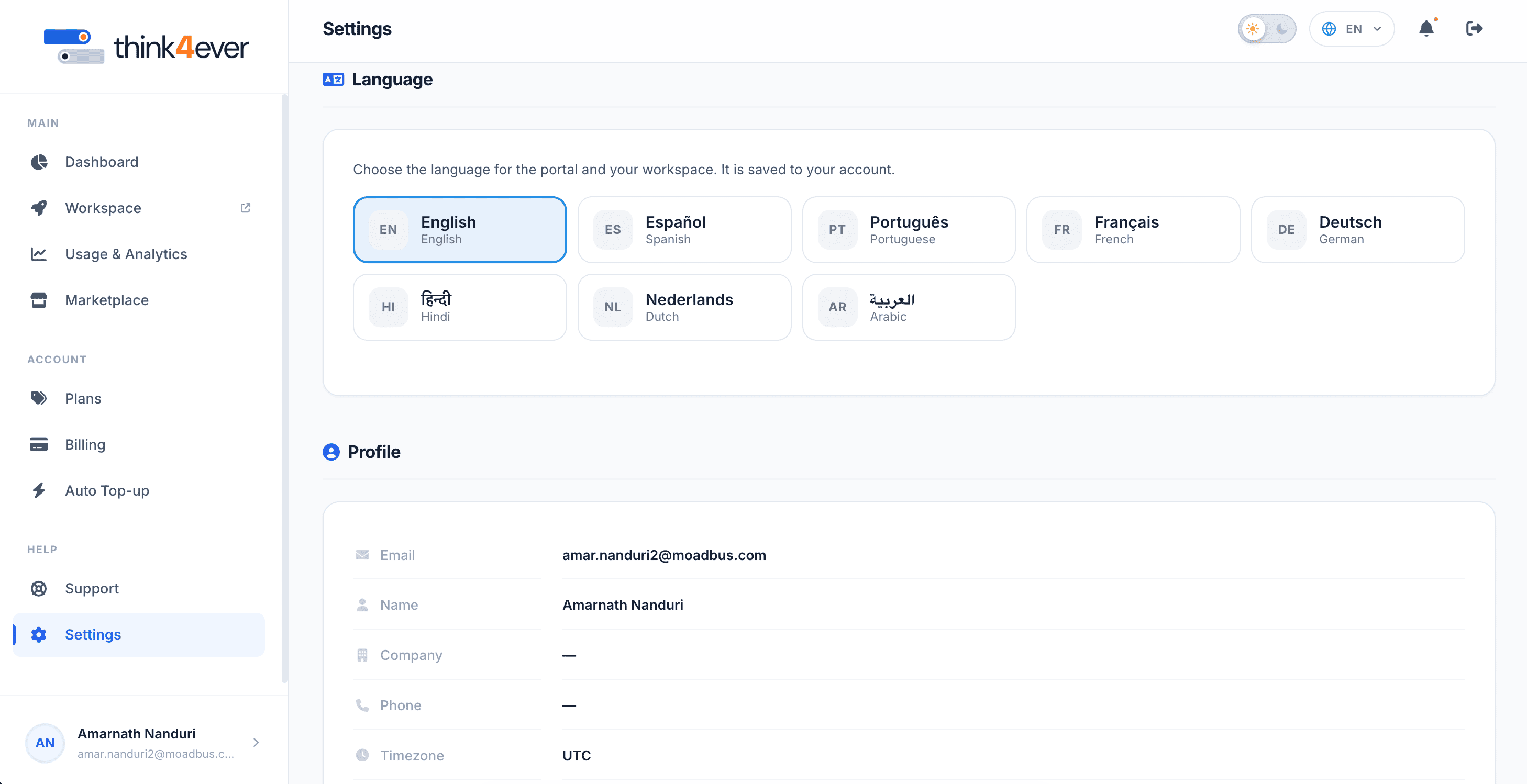Click the AN user avatar

coord(45,743)
